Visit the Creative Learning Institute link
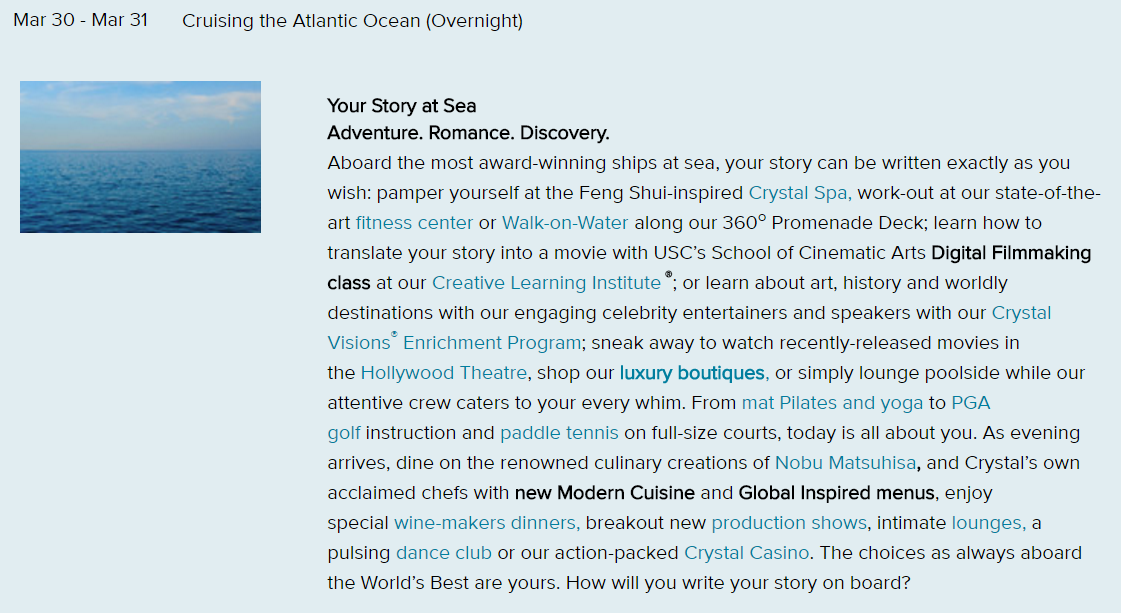The image size is (1121, 613). click(x=546, y=283)
